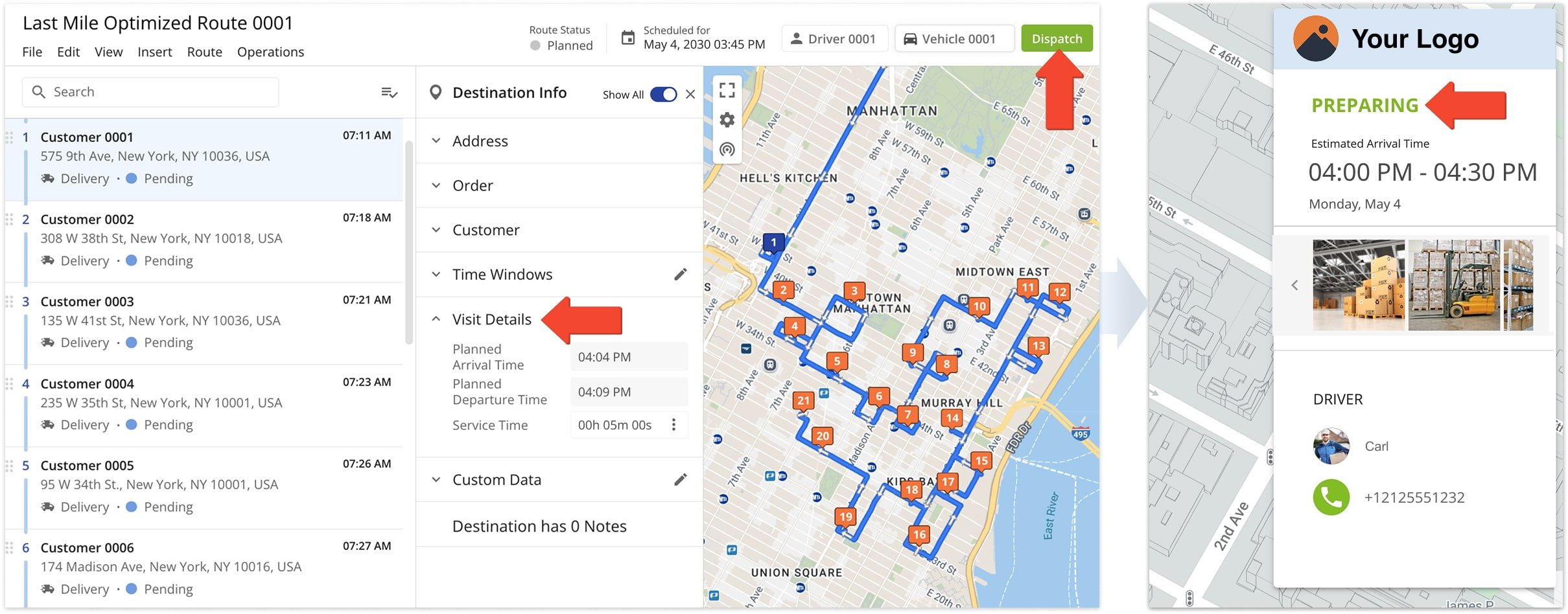Select Customer 0001 stop row

point(205,159)
